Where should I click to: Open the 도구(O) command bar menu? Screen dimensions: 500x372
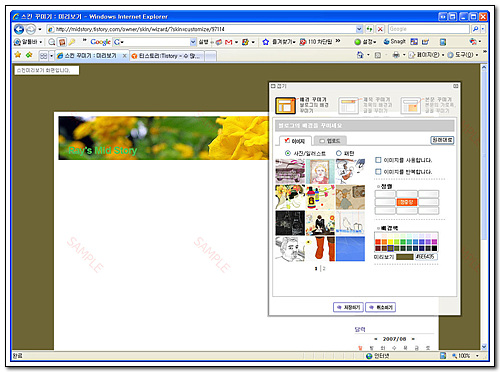click(463, 55)
